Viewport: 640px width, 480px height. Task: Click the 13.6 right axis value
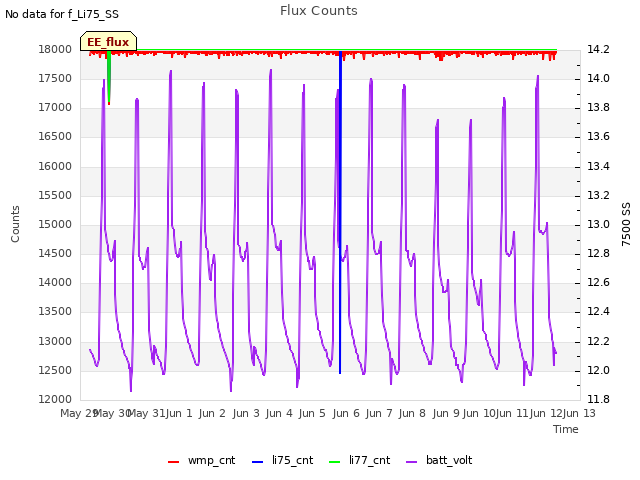(x=598, y=137)
